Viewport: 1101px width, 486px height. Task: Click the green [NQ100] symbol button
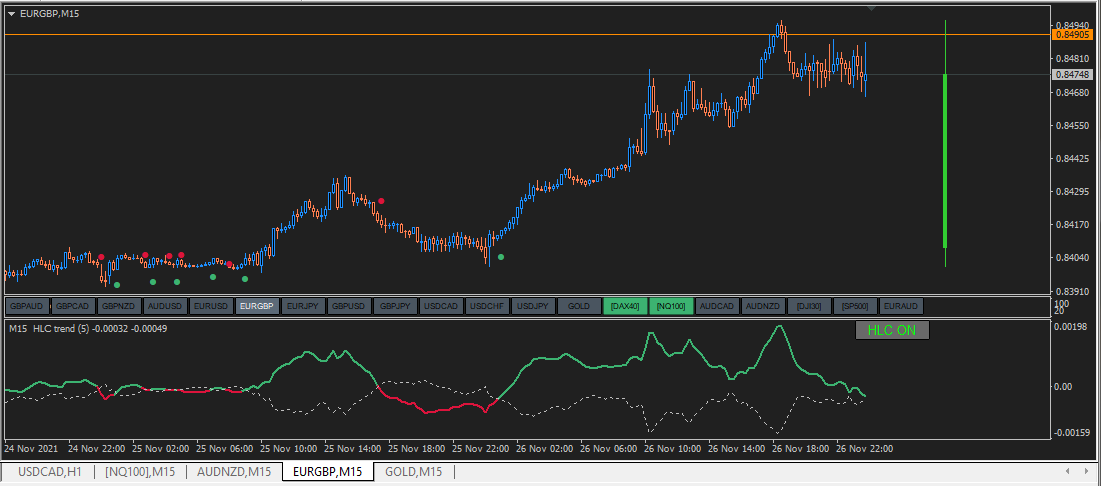pos(671,306)
